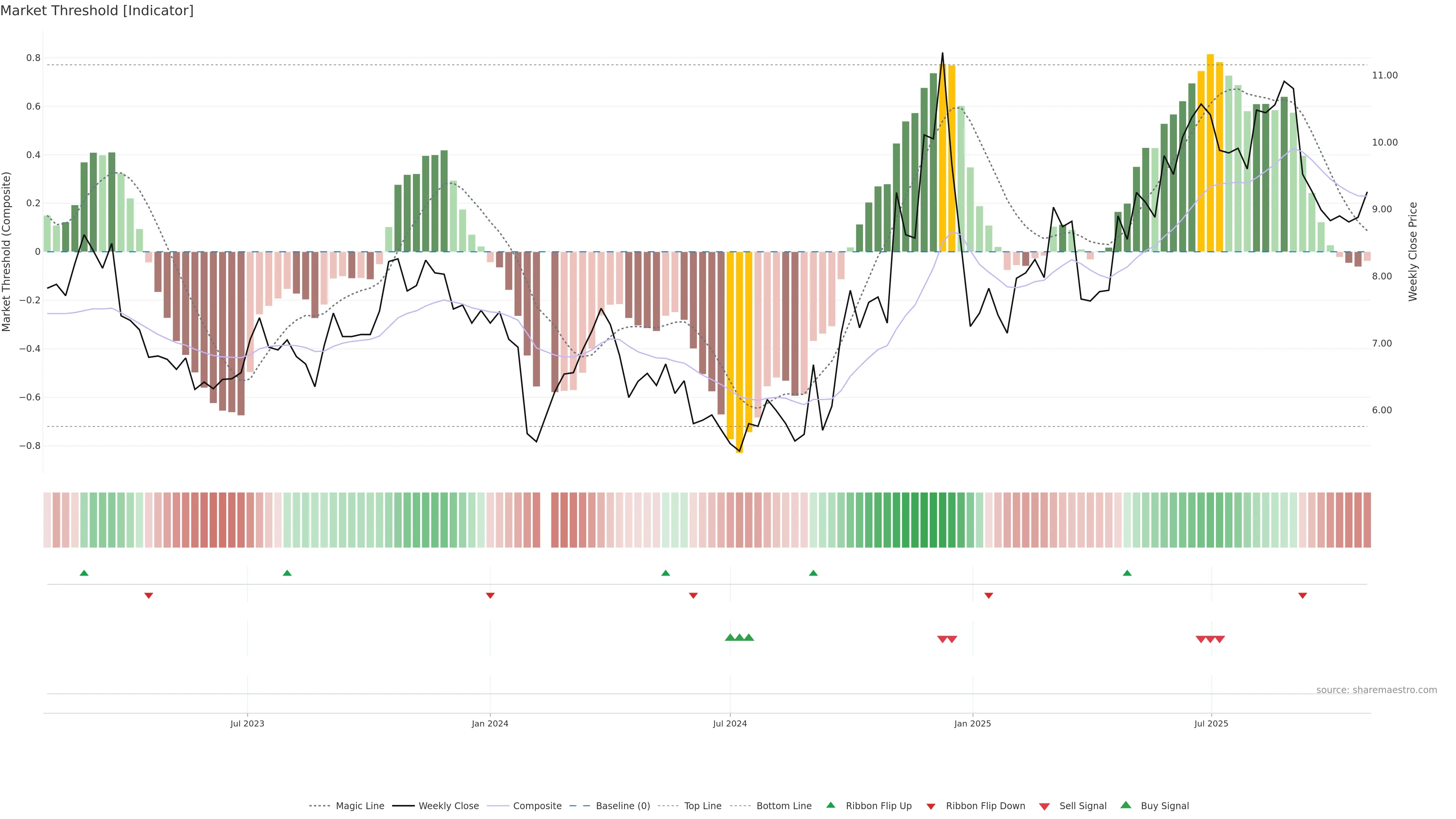Click the middle Buy Signal triangle near Jul 2024
Viewport: 1456px width, 819px height.
[x=739, y=637]
